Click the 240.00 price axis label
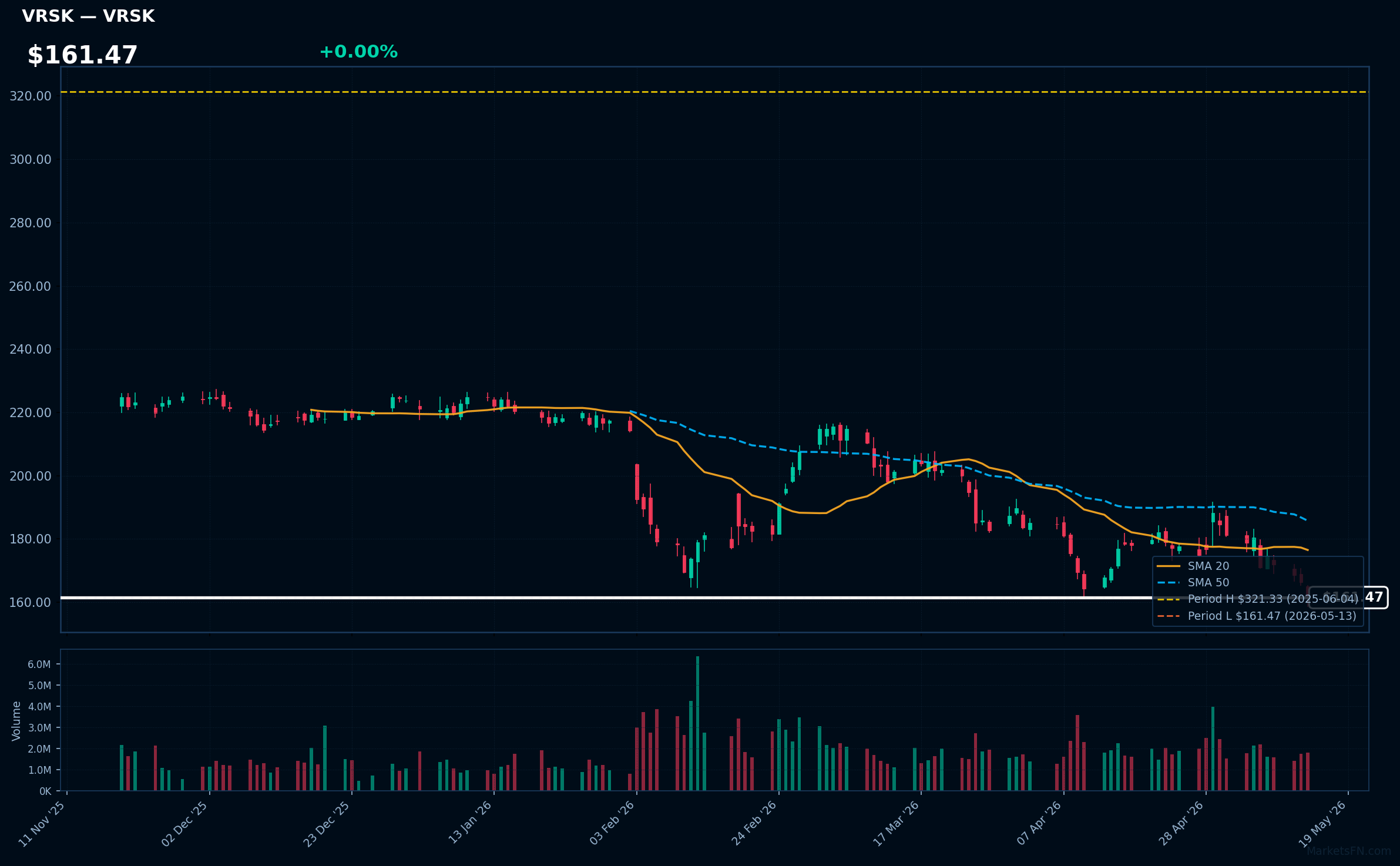1400x866 pixels. click(31, 349)
